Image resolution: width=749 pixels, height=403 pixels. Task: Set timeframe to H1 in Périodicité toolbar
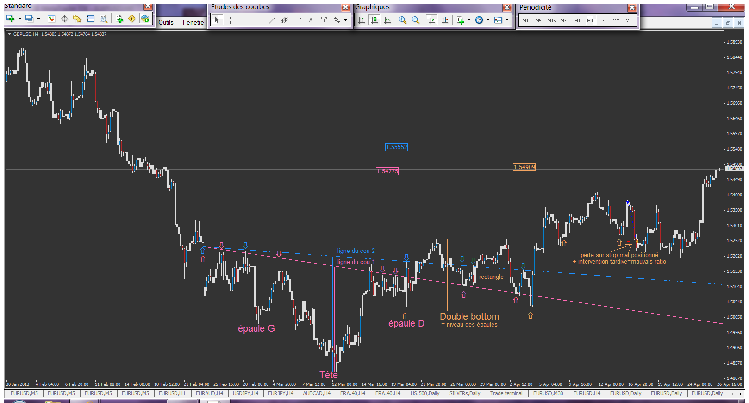click(577, 20)
